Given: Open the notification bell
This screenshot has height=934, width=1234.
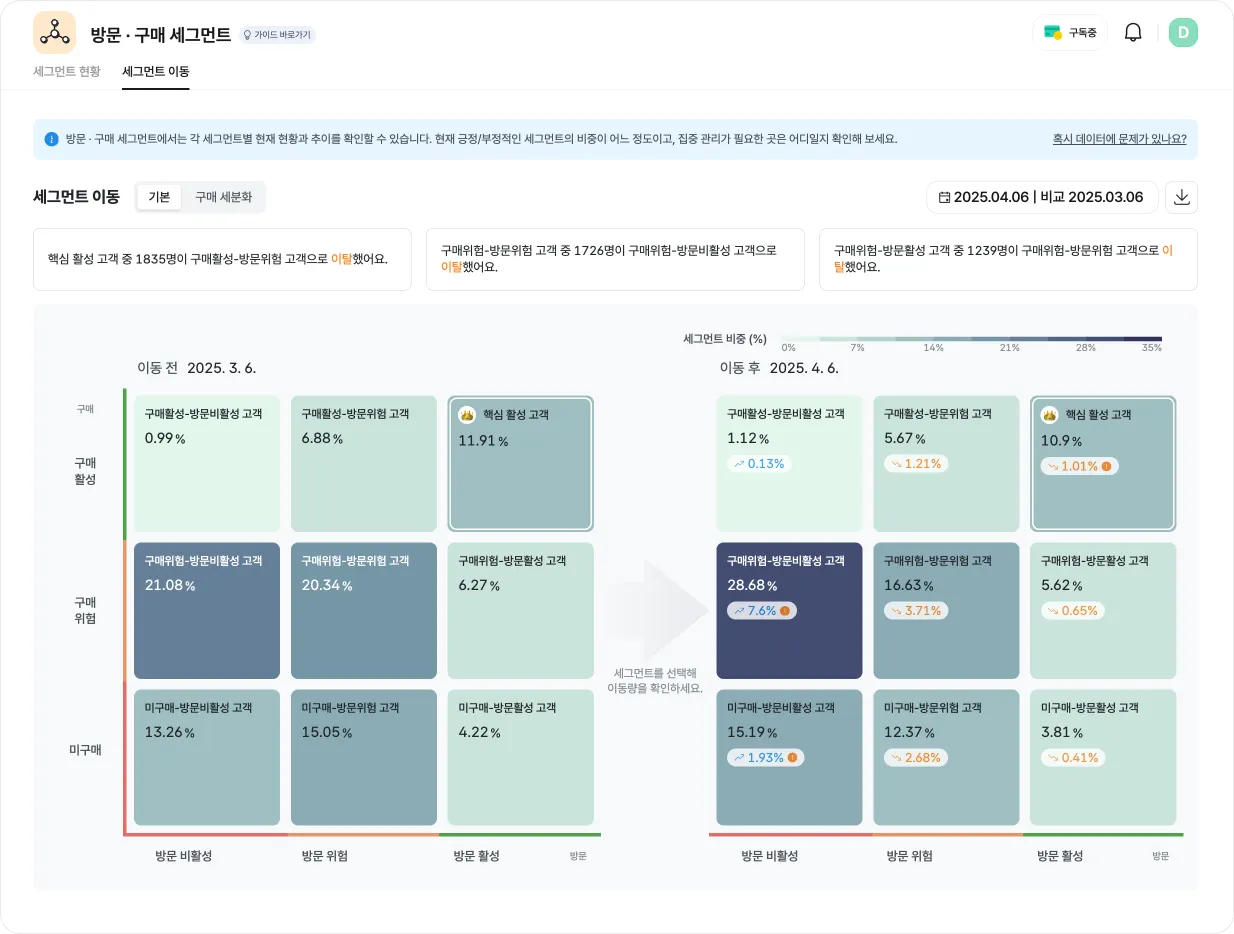Looking at the screenshot, I should pyautogui.click(x=1133, y=32).
